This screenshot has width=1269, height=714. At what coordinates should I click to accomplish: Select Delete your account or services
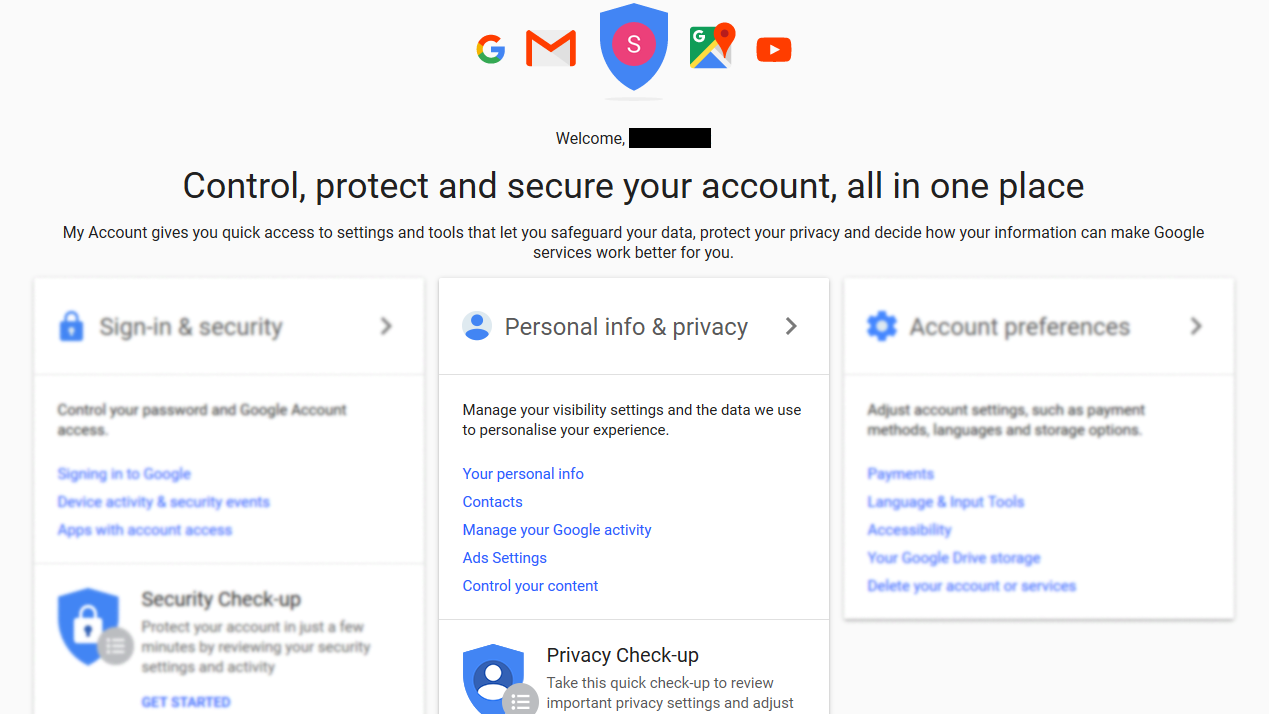pos(972,586)
